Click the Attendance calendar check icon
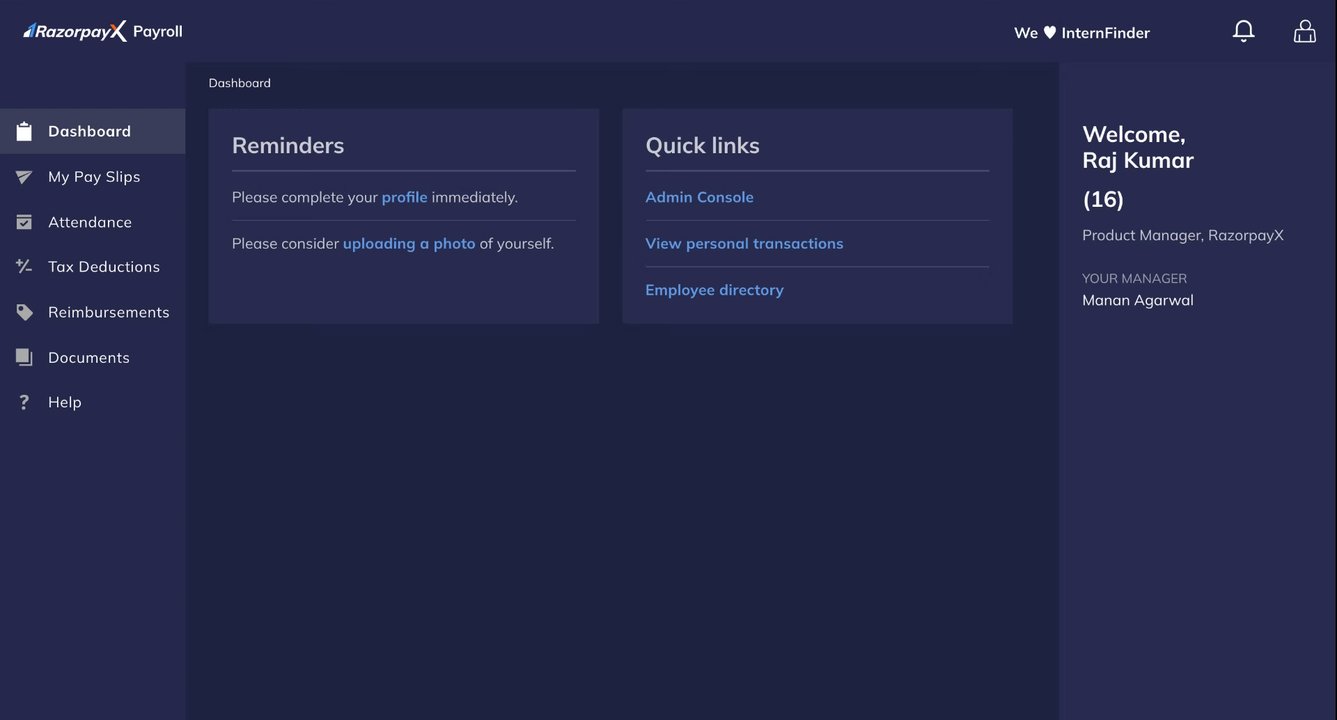This screenshot has width=1337, height=720. pos(24,222)
